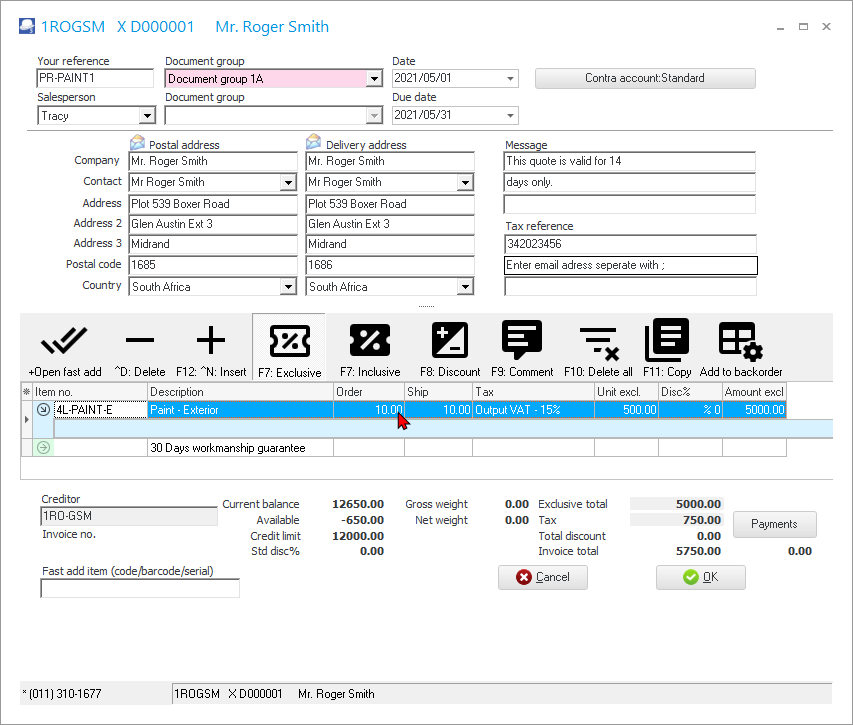Click the Postal address envelope icon
This screenshot has height=725, width=853.
138,143
